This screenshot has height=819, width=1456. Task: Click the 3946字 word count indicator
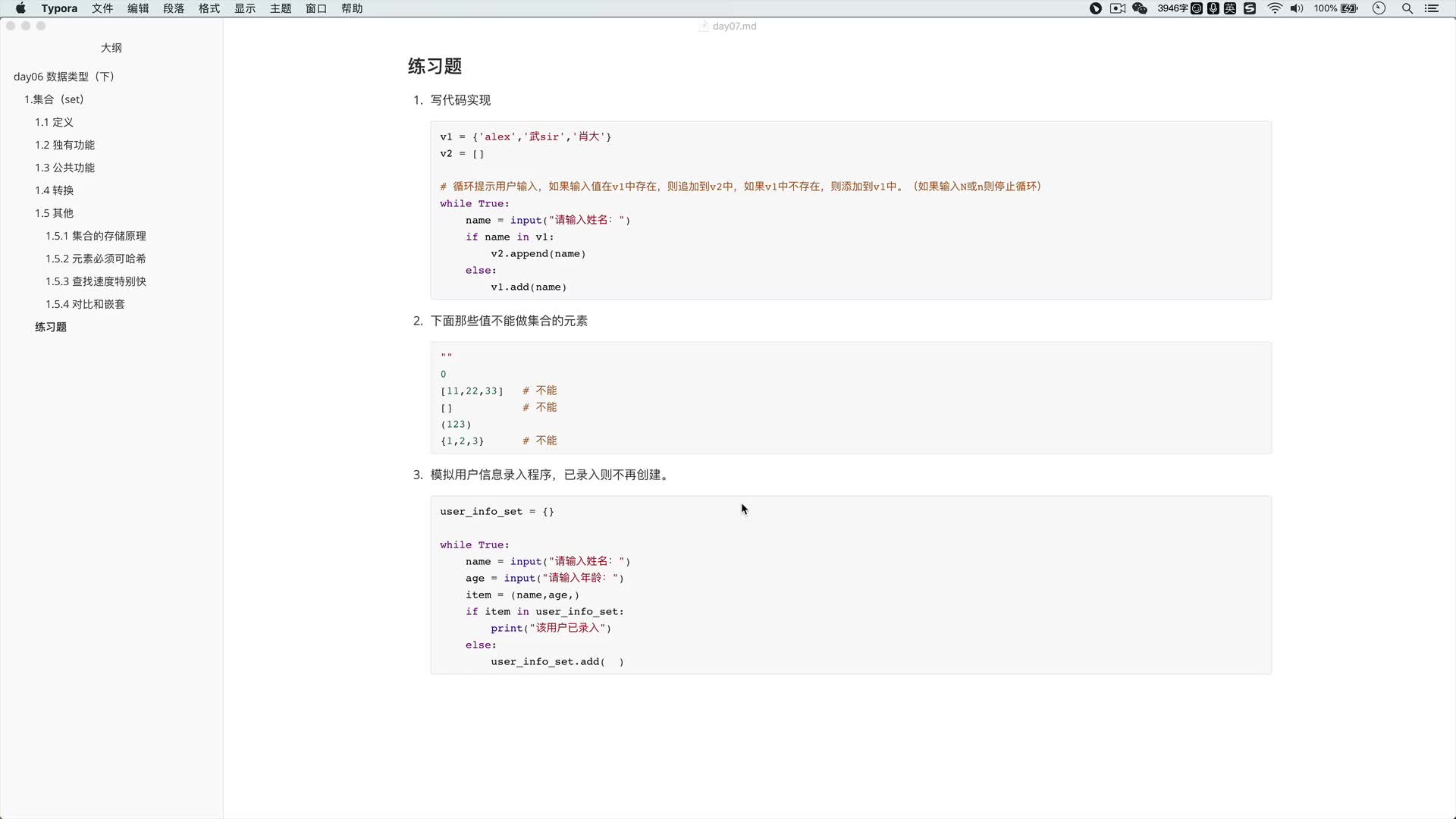coord(1172,8)
